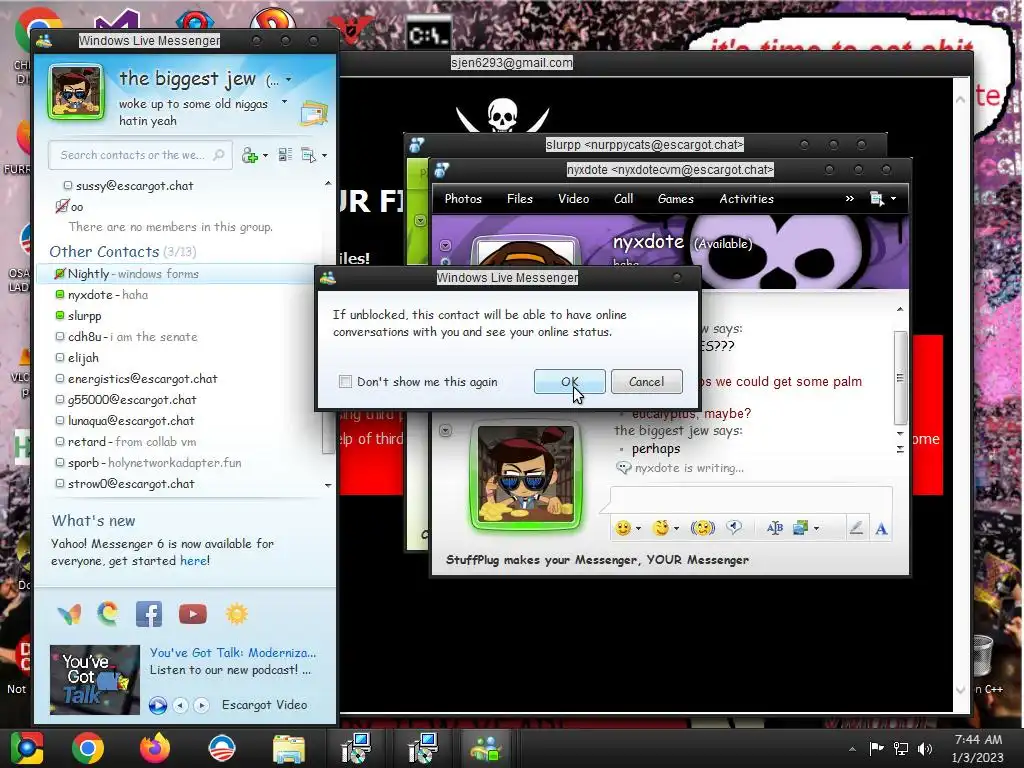
Task: Click OK in the unblock dialog
Action: (569, 381)
